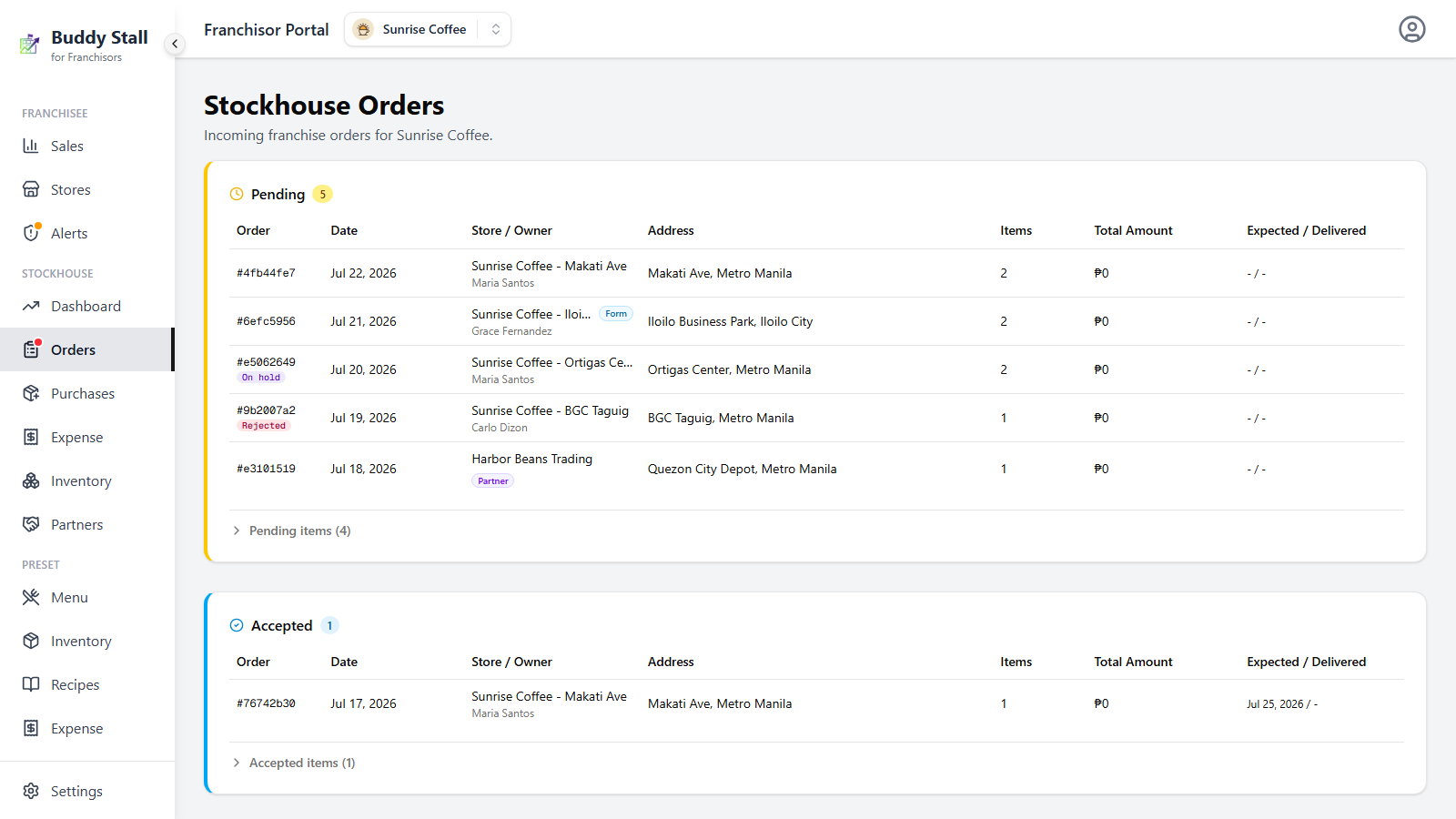Click the Sunrise Coffee brand logo

[x=363, y=29]
